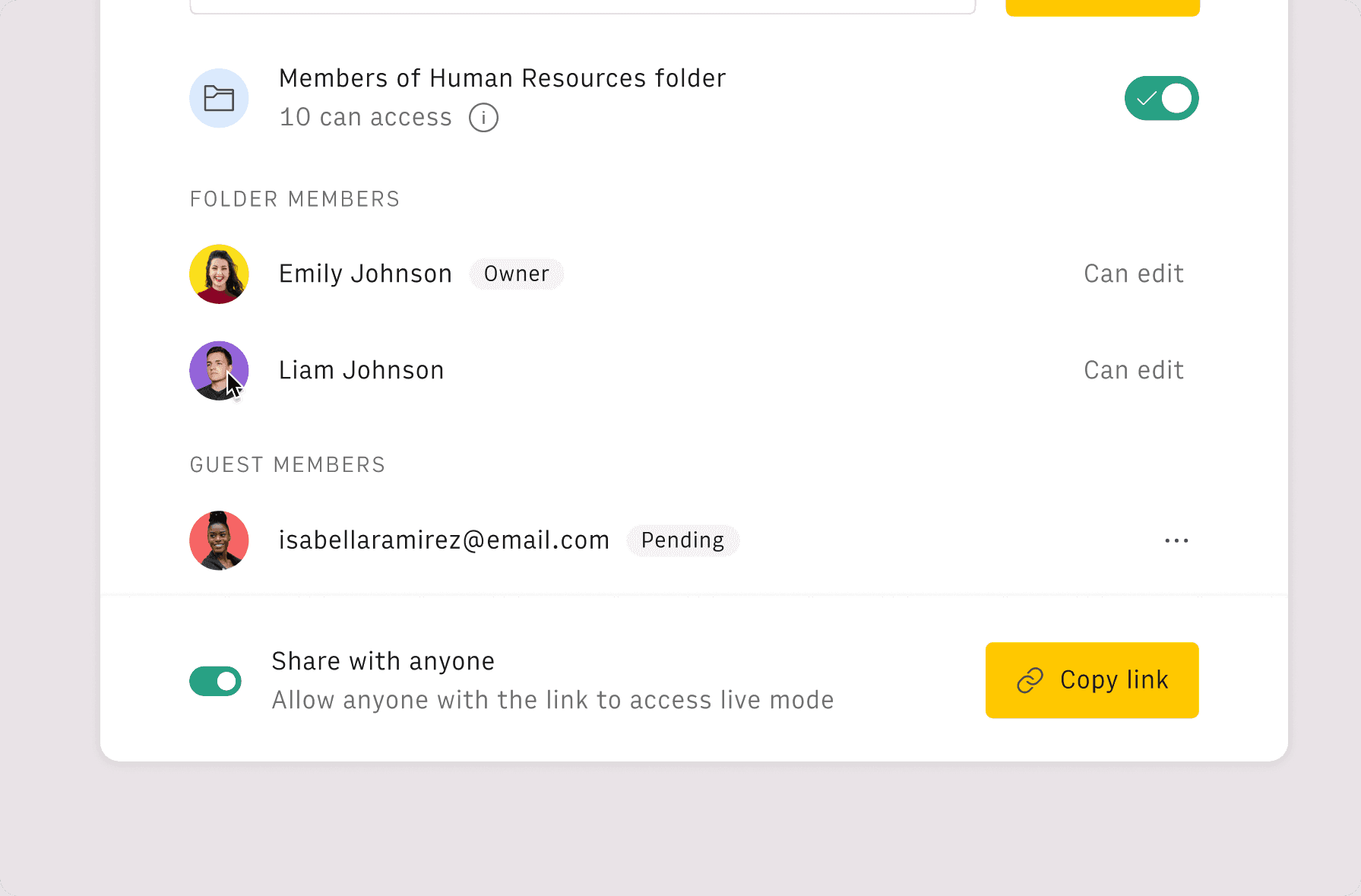Click Liam Johnson's profile picture
1361x896 pixels.
tap(219, 370)
